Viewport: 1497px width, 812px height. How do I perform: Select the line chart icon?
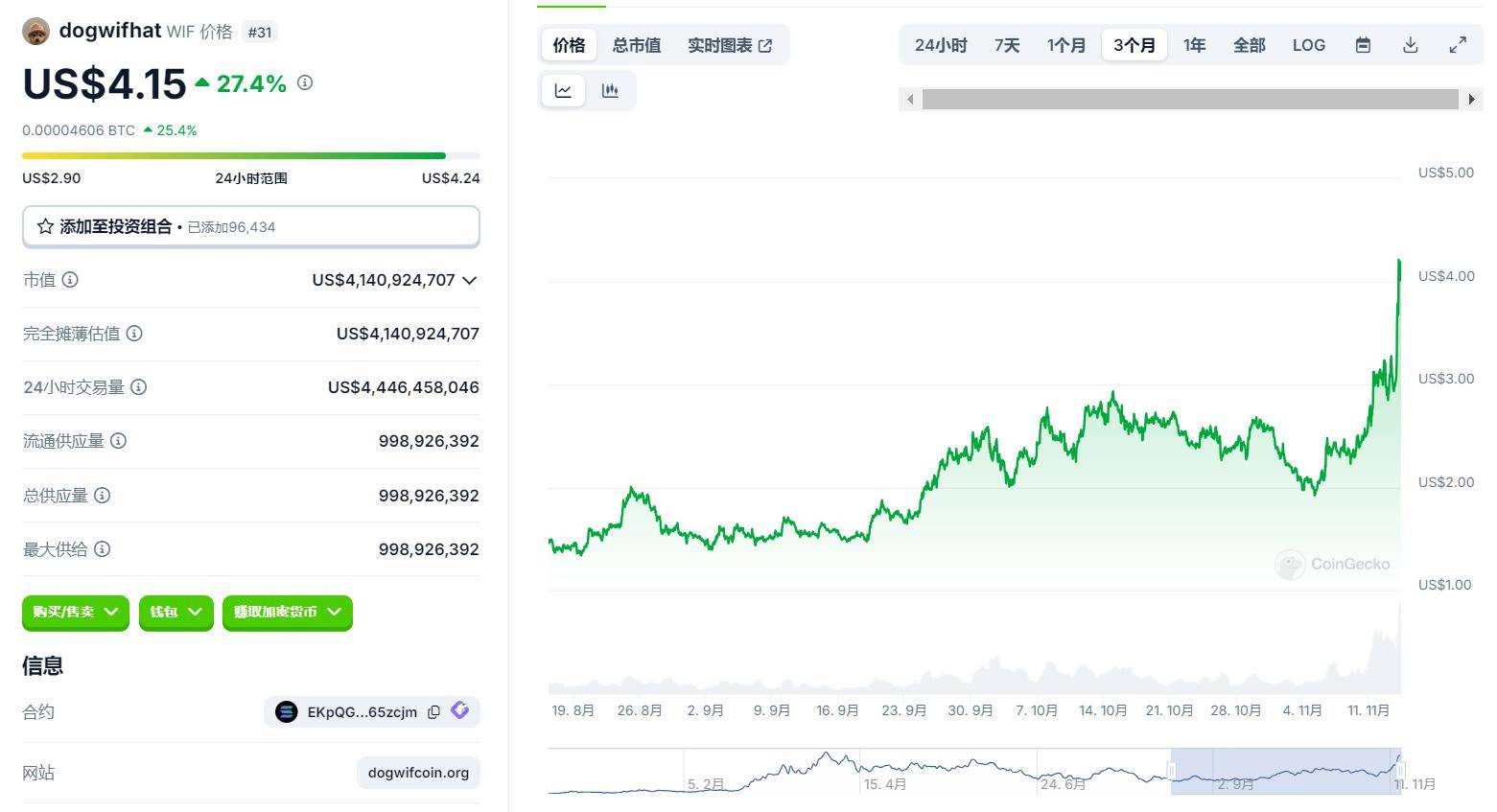tap(563, 89)
